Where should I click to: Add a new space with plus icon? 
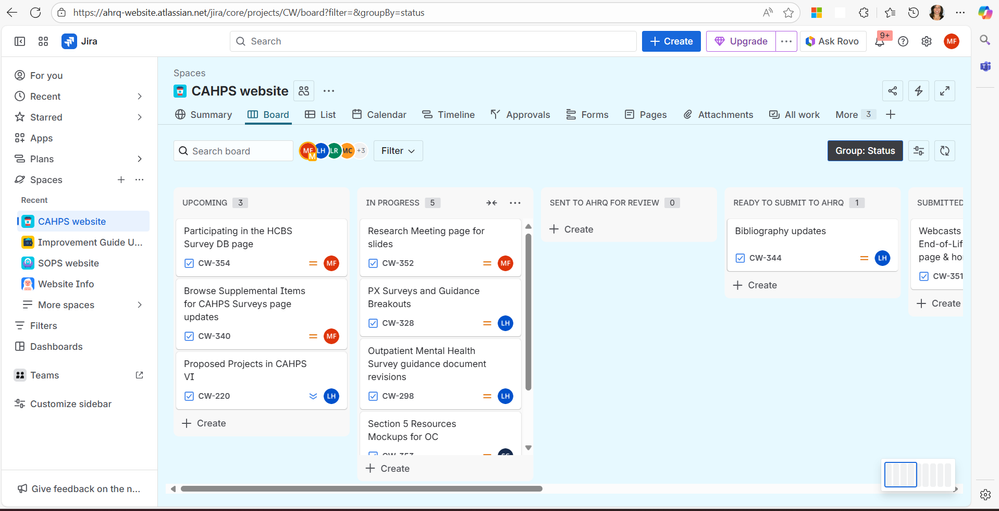(x=121, y=180)
